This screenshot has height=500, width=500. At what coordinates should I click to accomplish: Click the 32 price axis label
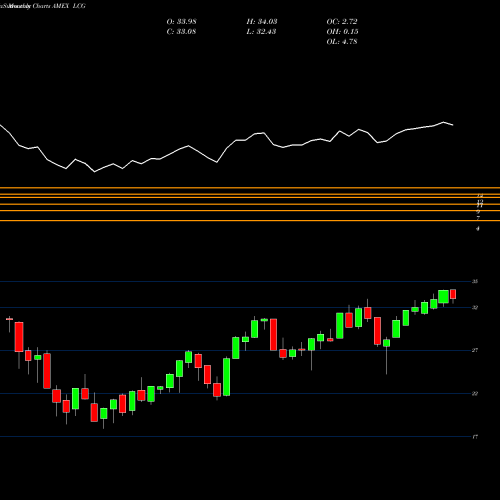pos(475,307)
